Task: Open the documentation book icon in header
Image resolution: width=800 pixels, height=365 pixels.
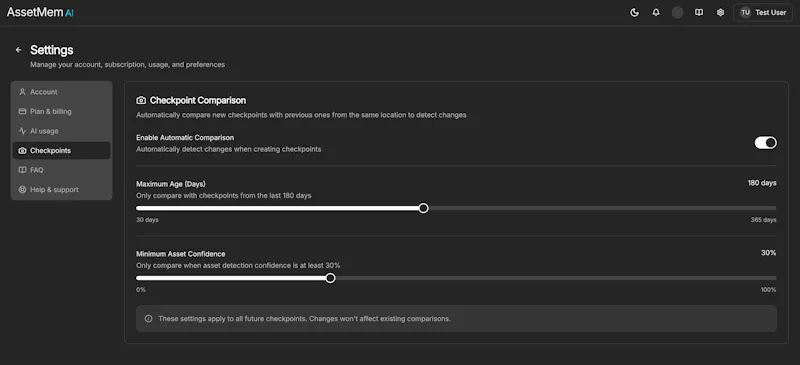Action: pyautogui.click(x=699, y=13)
